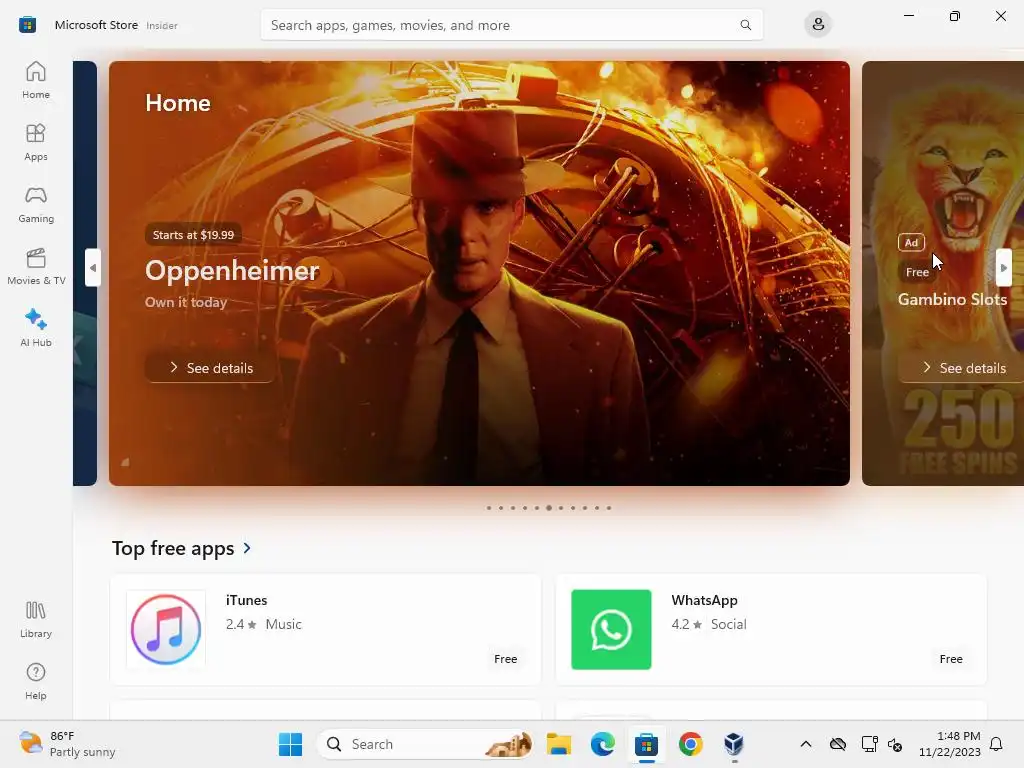Open the Windows Start menu
Screen dimensions: 1024x768
[290, 744]
